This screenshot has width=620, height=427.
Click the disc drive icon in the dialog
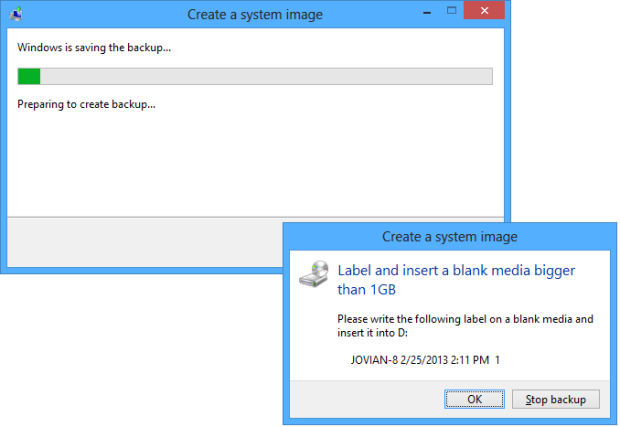(316, 274)
